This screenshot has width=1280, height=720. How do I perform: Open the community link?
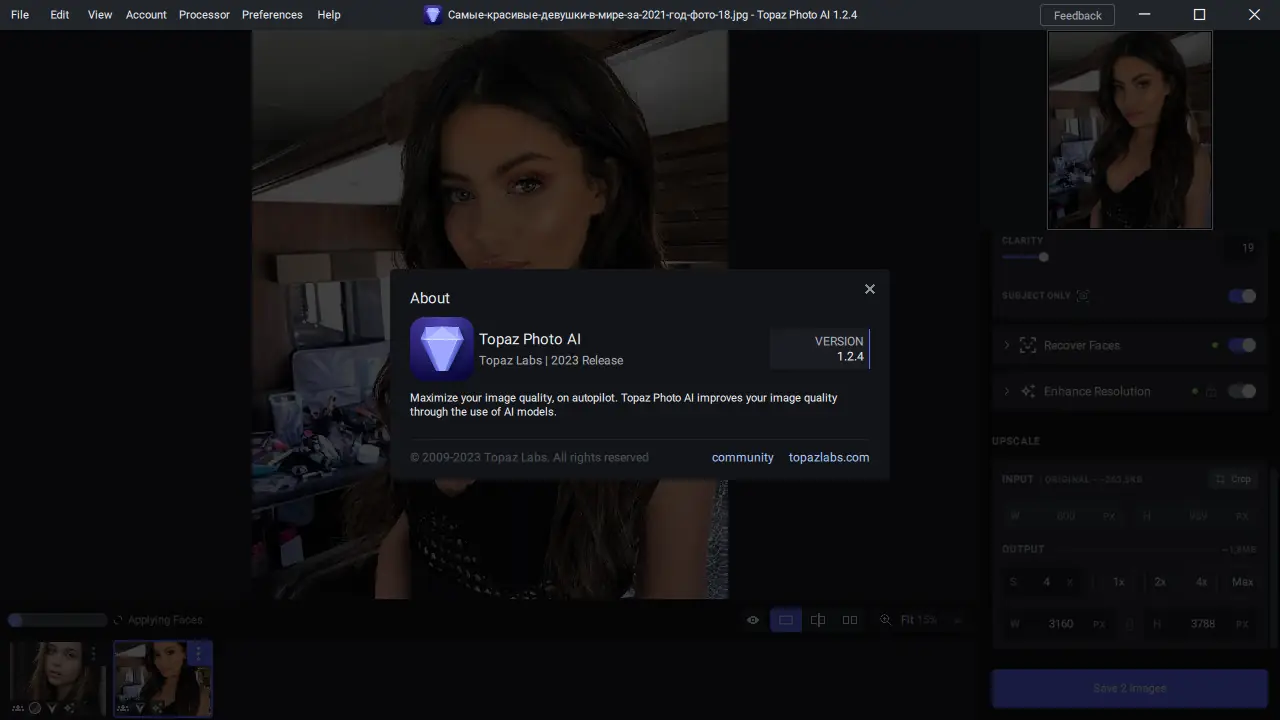tap(743, 457)
